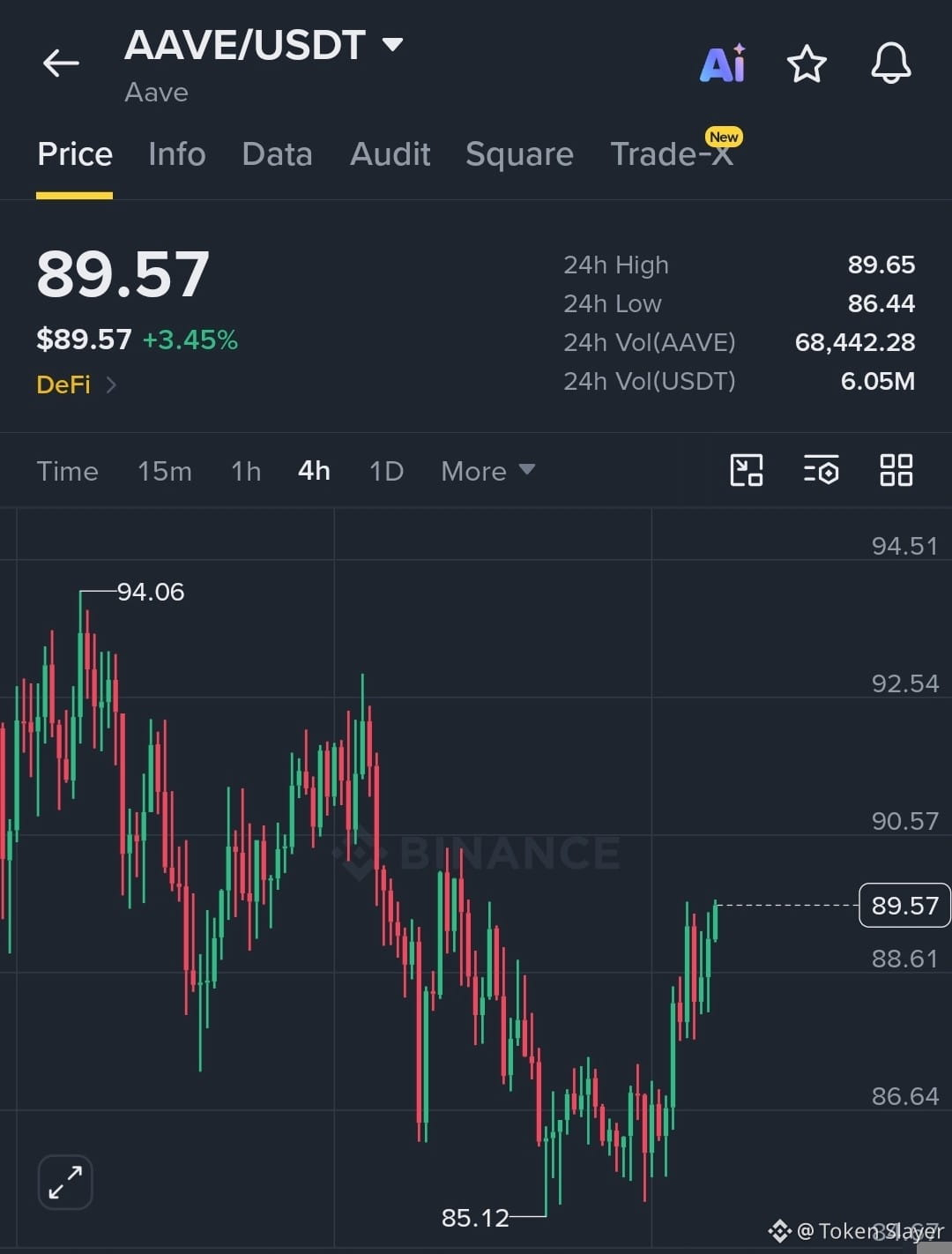Switch to the Price tab
The image size is (952, 1254).
75,154
